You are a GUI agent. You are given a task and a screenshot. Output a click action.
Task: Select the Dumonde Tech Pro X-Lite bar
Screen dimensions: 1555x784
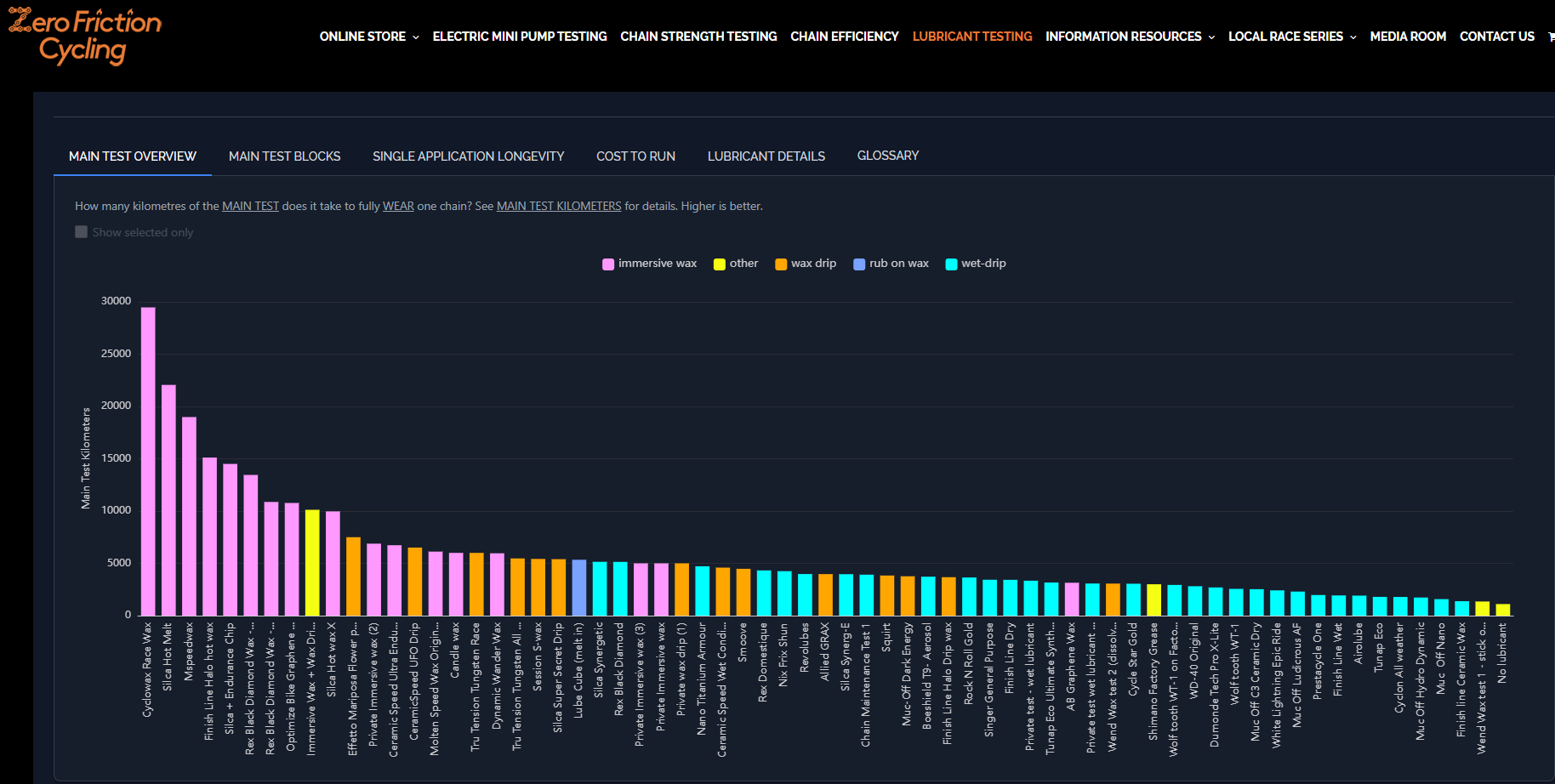pos(1216,602)
